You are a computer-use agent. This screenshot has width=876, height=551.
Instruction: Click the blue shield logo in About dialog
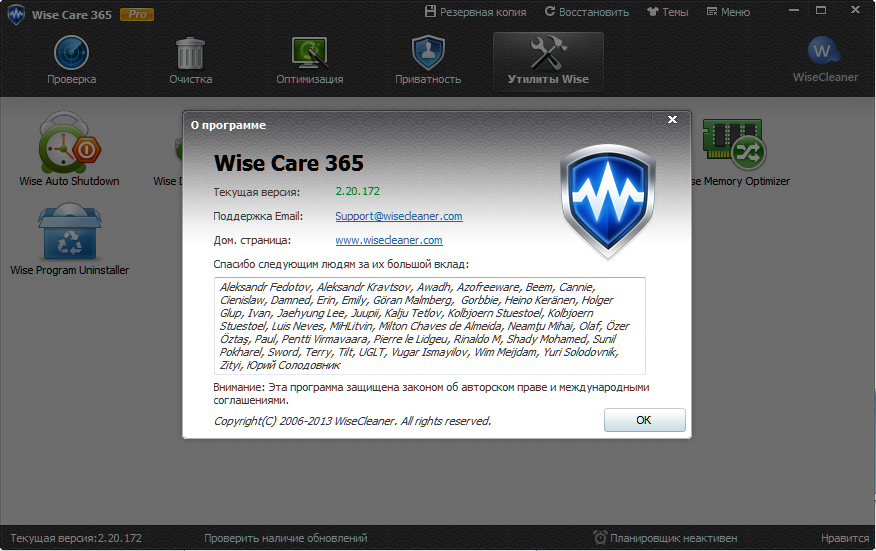608,201
